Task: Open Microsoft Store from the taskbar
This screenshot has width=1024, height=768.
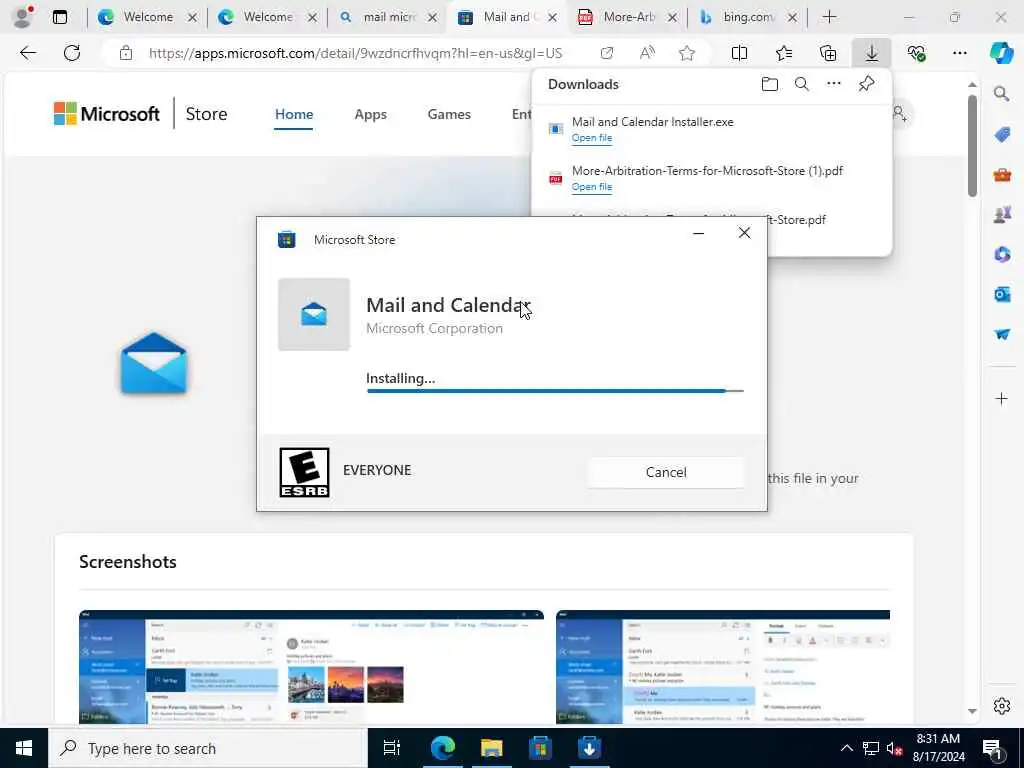Action: coord(540,748)
